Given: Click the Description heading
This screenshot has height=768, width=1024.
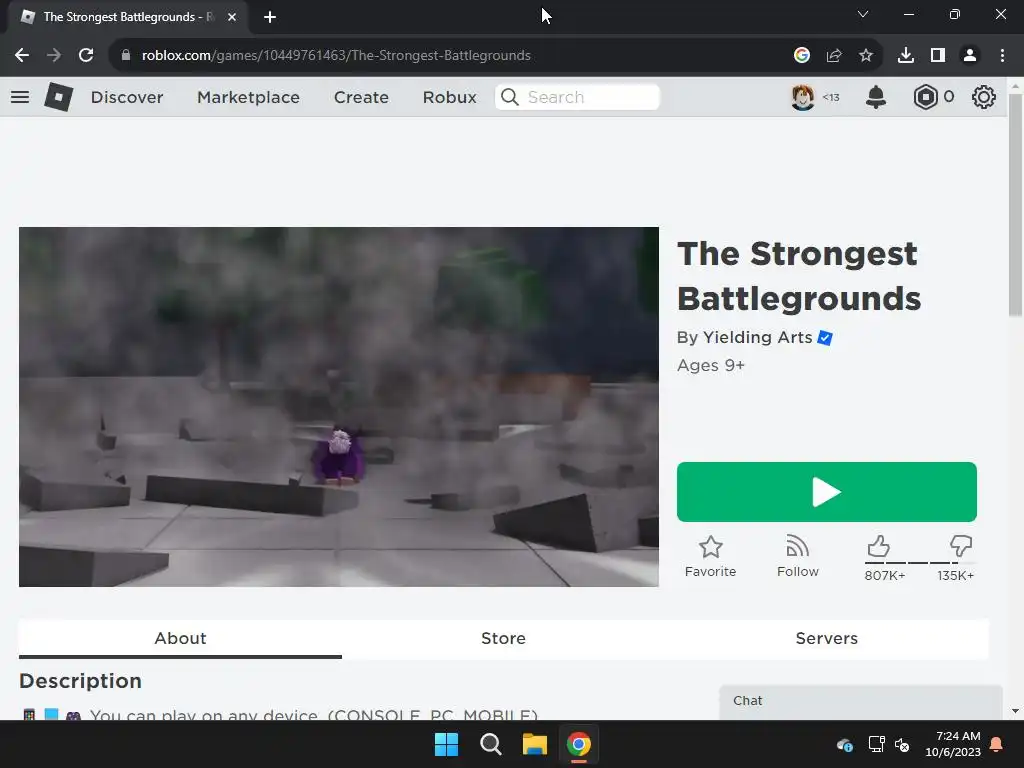Looking at the screenshot, I should tap(80, 681).
